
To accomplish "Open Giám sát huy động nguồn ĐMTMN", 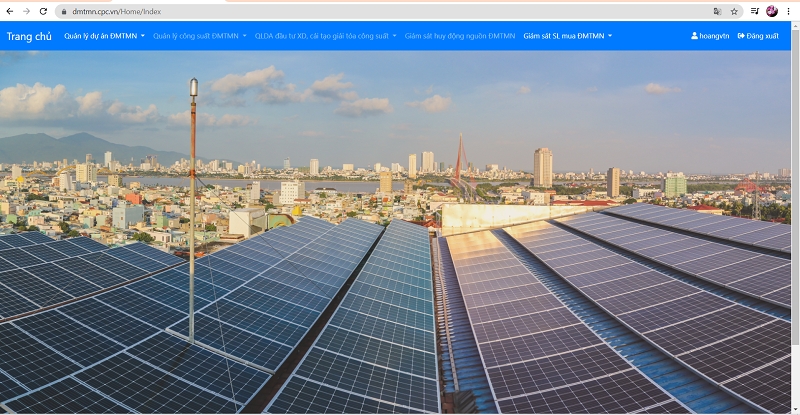I will (x=460, y=36).
